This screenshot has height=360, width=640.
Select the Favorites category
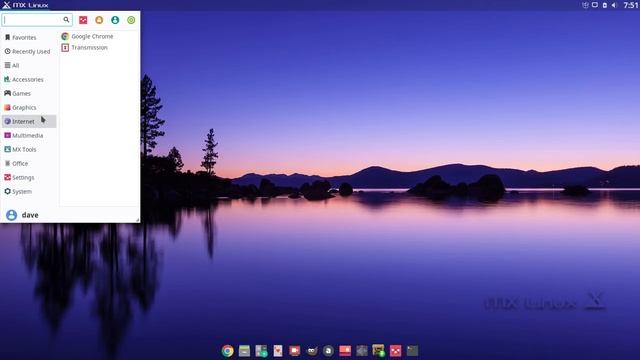(29, 38)
